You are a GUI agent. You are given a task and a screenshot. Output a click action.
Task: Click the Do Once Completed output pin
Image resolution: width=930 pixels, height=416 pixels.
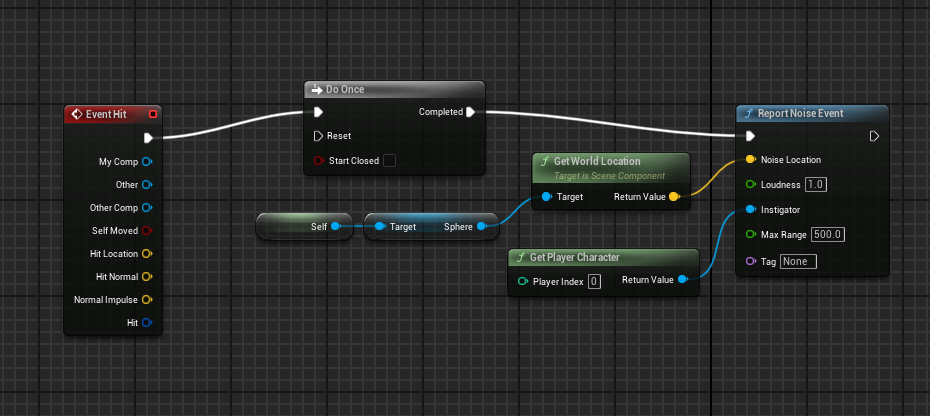click(x=470, y=112)
